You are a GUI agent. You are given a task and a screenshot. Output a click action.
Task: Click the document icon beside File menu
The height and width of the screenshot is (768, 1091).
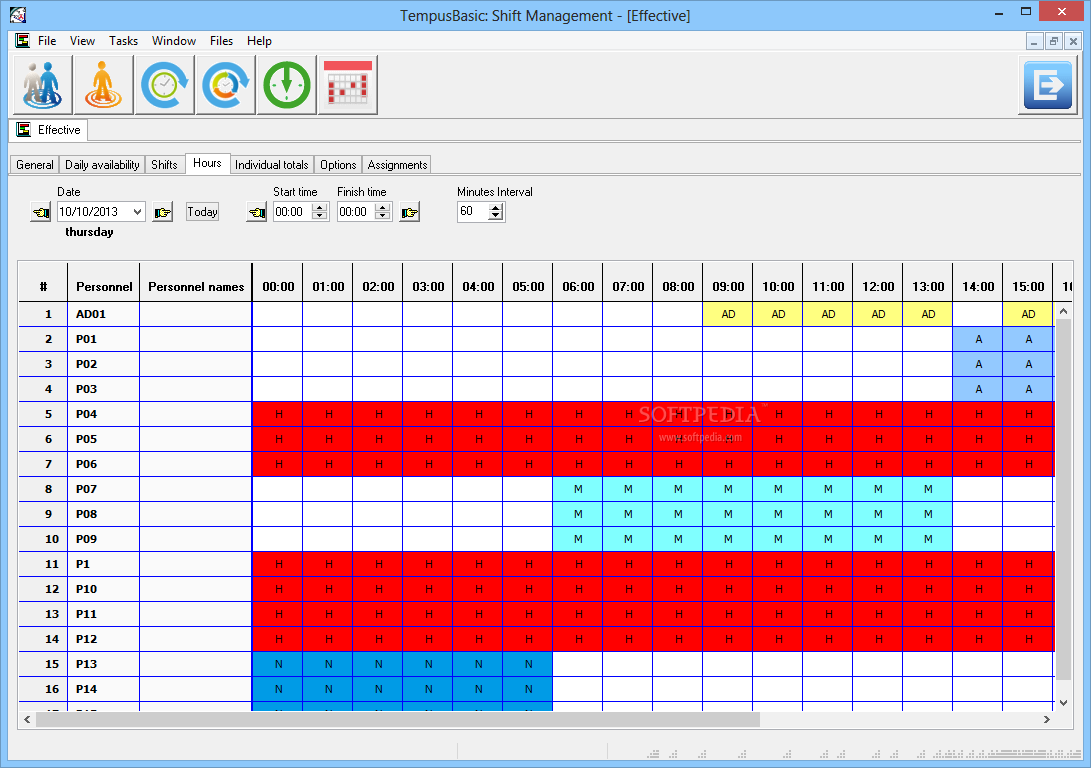click(x=23, y=40)
